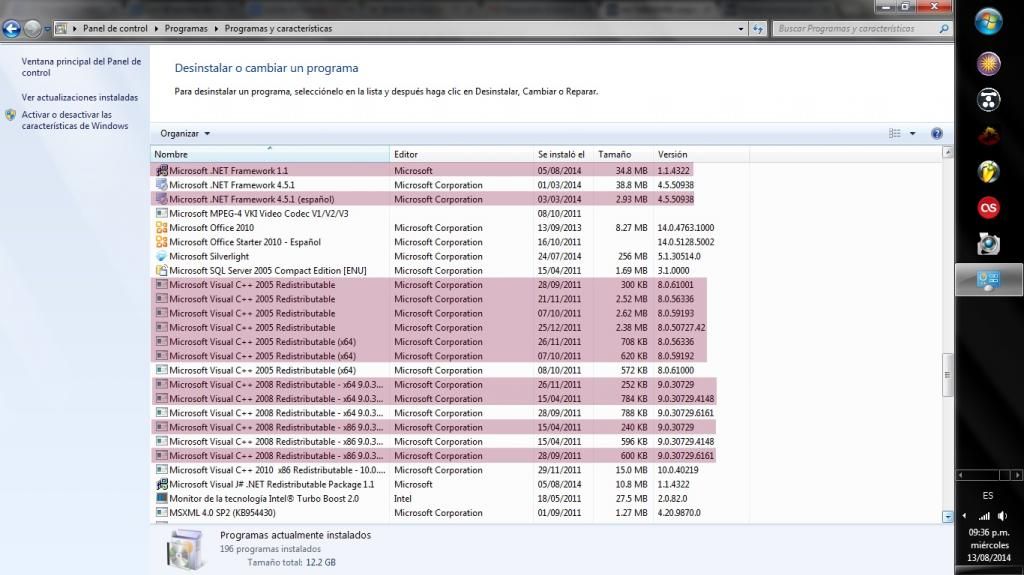
Task: Click the Buscar Programas y características search field
Action: click(856, 29)
